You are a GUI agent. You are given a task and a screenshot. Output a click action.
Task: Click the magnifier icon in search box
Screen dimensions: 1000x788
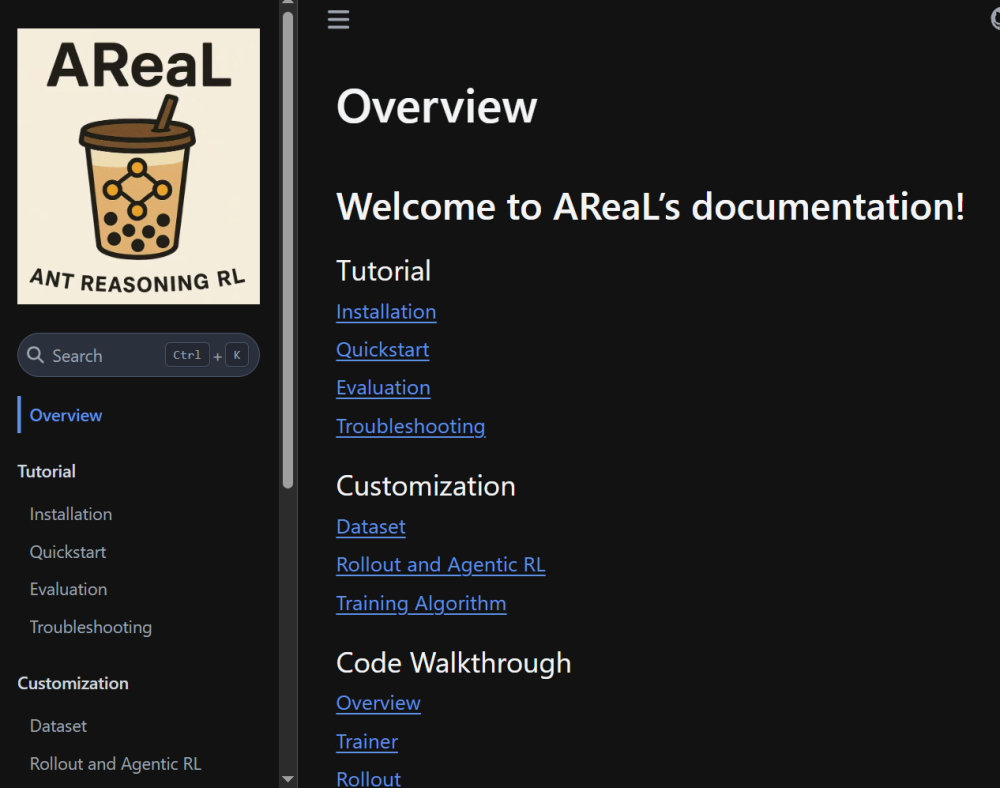(x=36, y=355)
